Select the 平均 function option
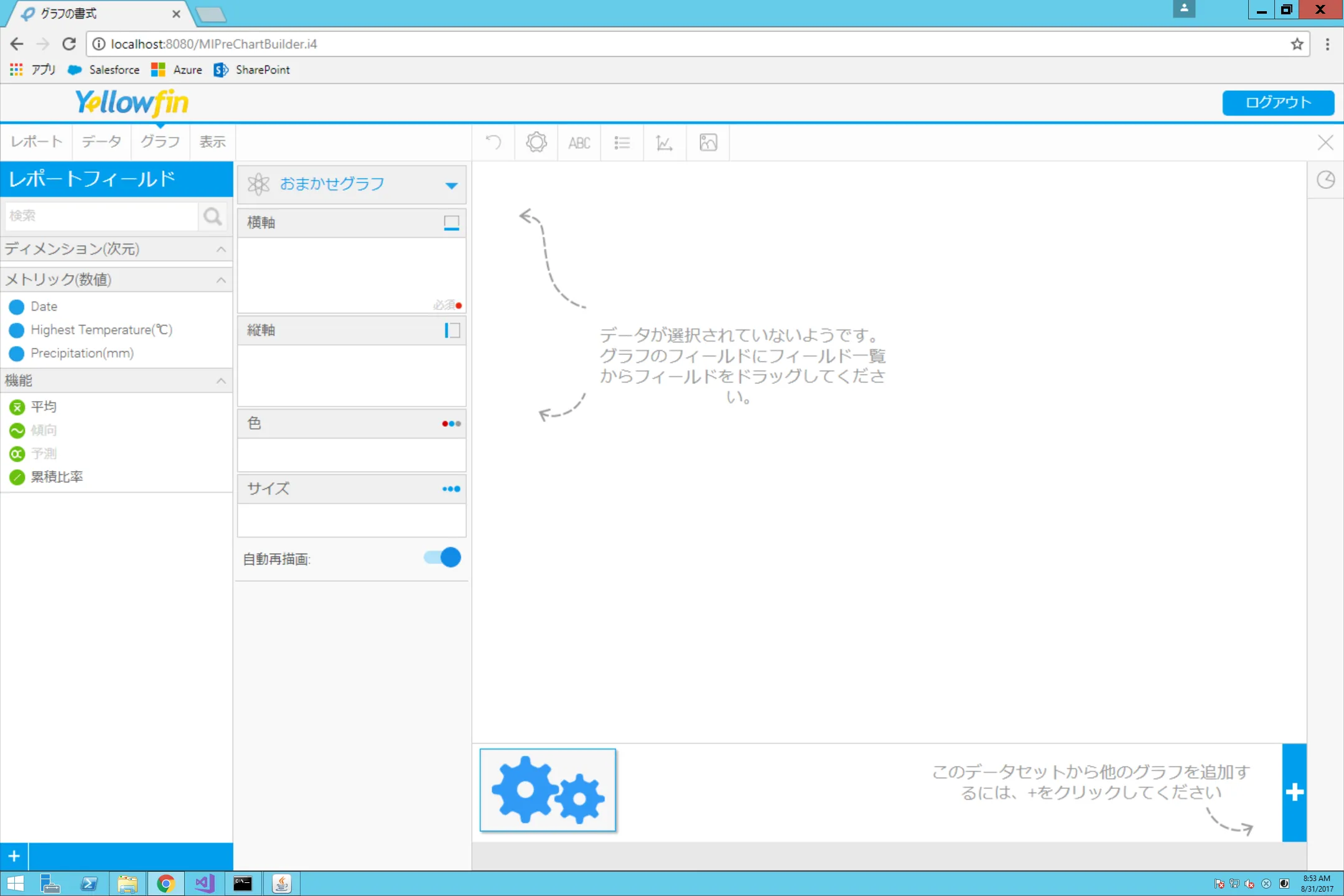1344x896 pixels. click(x=44, y=406)
